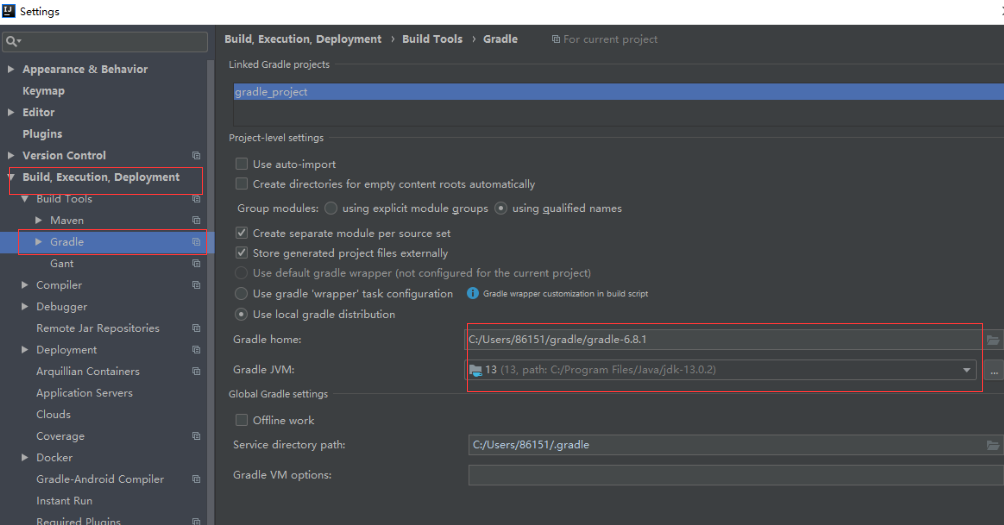Expand the Compiler tree node
This screenshot has width=1004, height=525.
pos(25,285)
